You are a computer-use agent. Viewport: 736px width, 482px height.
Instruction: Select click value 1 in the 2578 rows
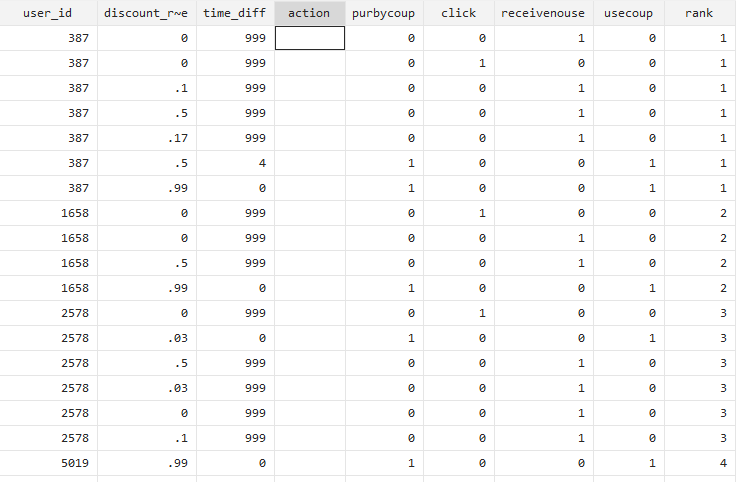tap(459, 313)
